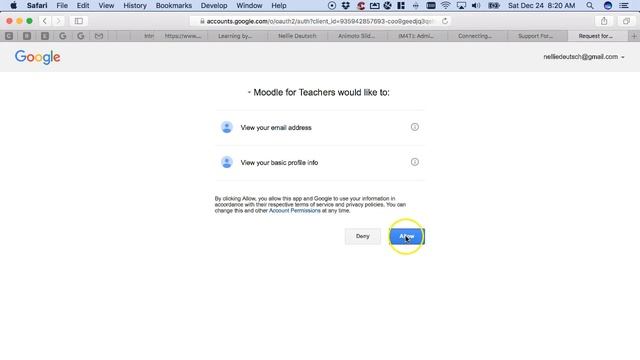
Task: Open the first pinned Google G tab
Action: 62,36
